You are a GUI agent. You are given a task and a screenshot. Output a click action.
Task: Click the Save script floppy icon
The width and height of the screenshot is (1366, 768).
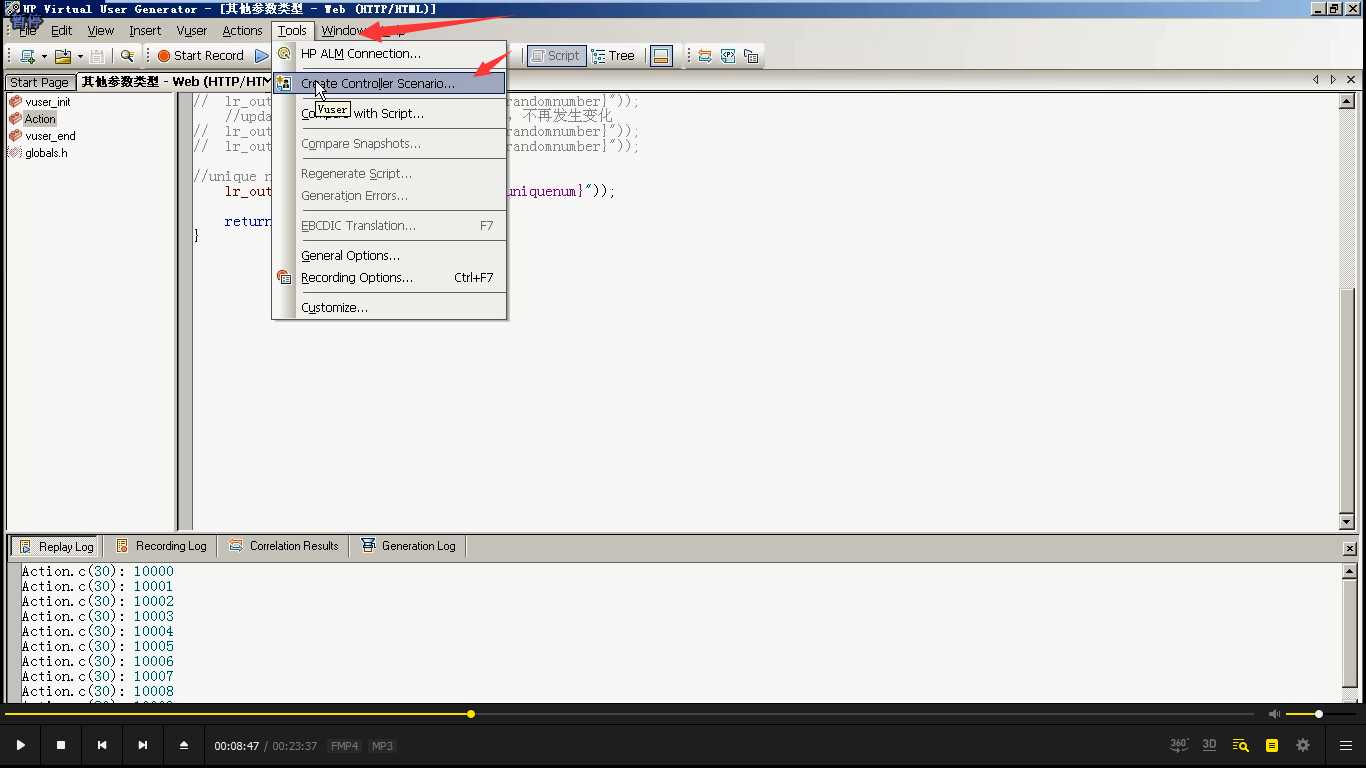[97, 56]
